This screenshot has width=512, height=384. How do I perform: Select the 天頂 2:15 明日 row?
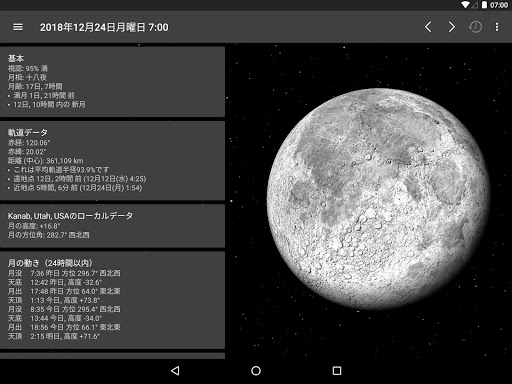54,336
